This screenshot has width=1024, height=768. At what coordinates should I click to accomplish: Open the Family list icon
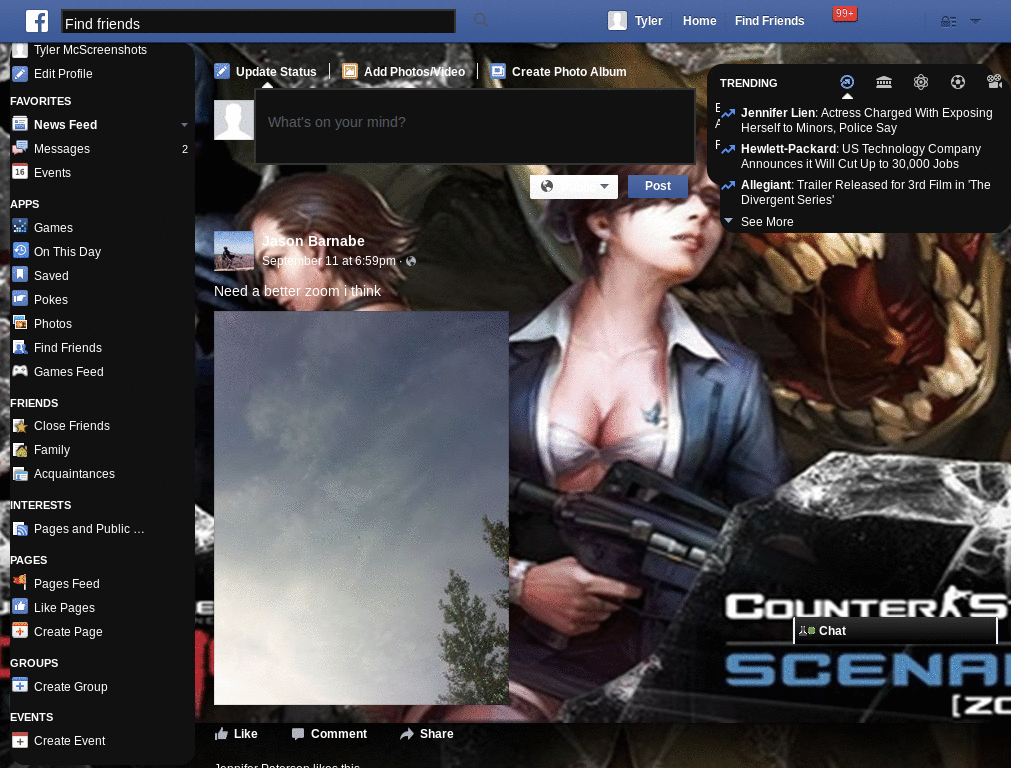coord(20,450)
